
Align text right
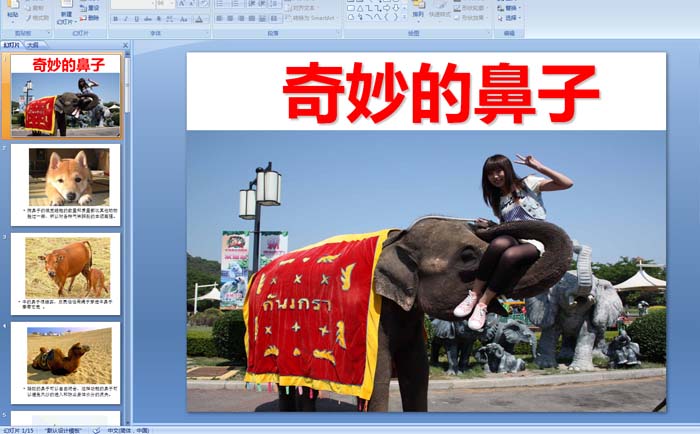[x=241, y=19]
